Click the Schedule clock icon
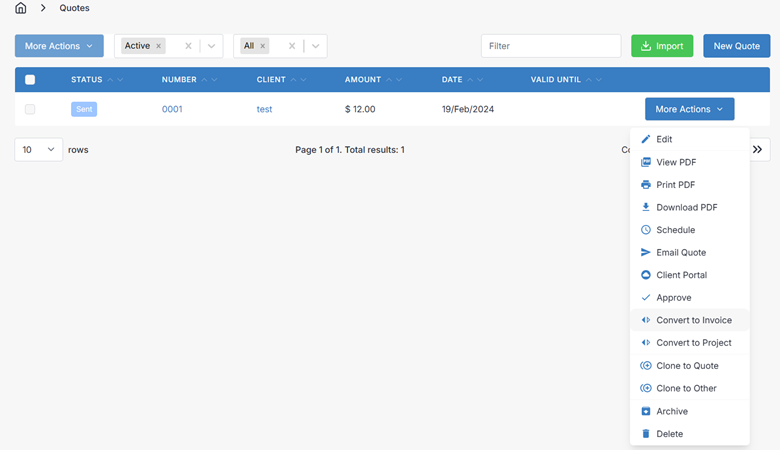This screenshot has height=450, width=780. tap(646, 230)
